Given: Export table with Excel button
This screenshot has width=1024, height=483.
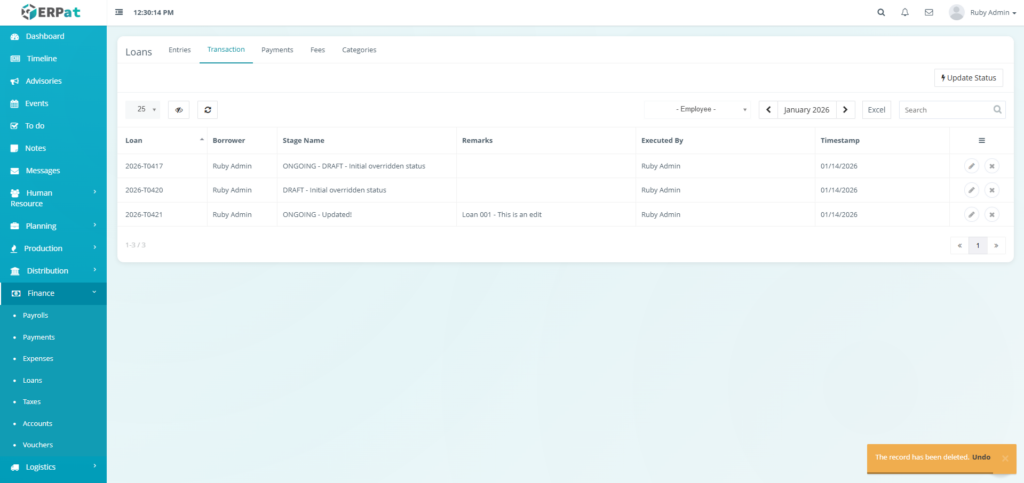Looking at the screenshot, I should [x=876, y=110].
